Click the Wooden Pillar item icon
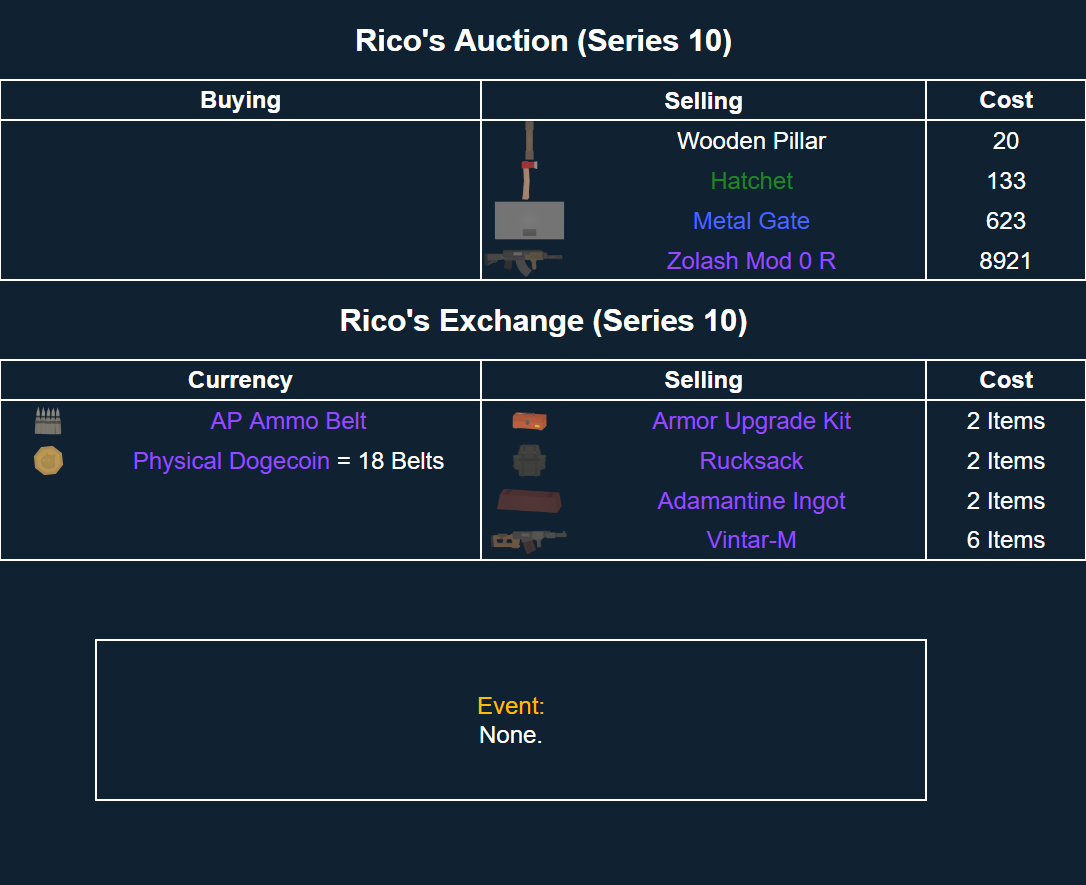The image size is (1086, 885). [x=529, y=139]
